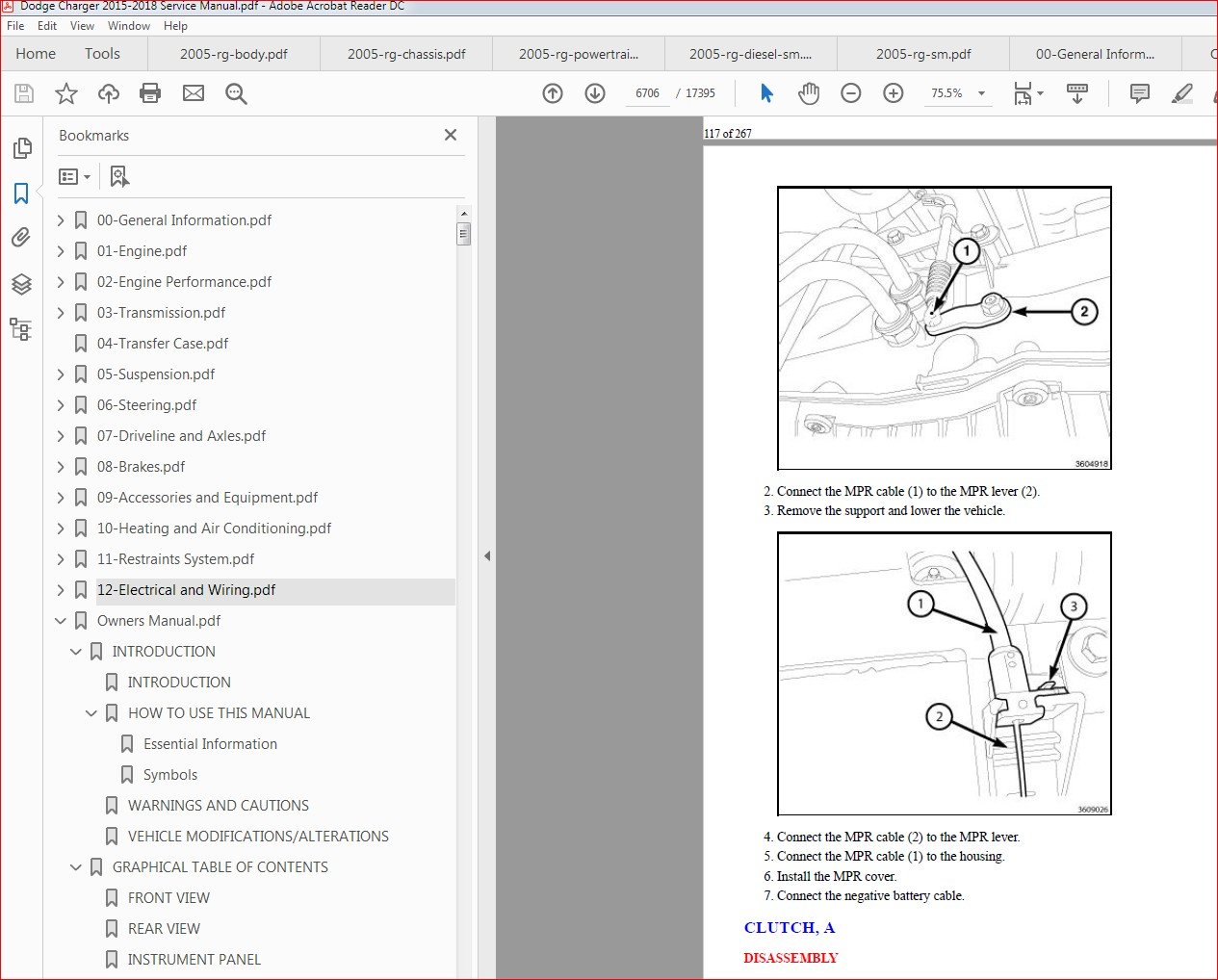
Task: Click the Save file icon
Action: click(x=24, y=93)
